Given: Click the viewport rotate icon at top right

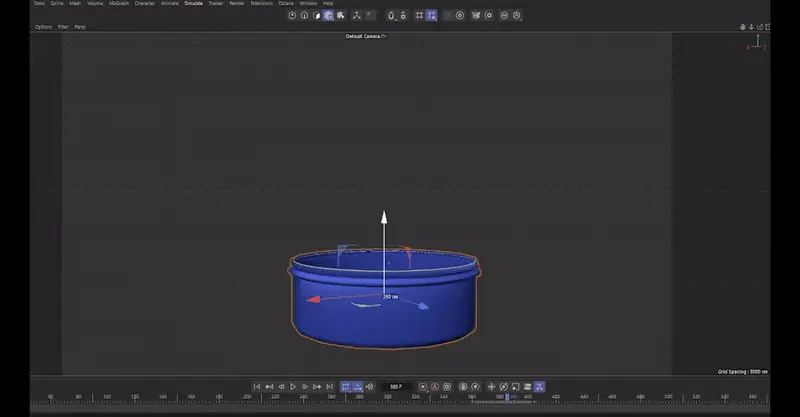Looking at the screenshot, I should pos(760,27).
